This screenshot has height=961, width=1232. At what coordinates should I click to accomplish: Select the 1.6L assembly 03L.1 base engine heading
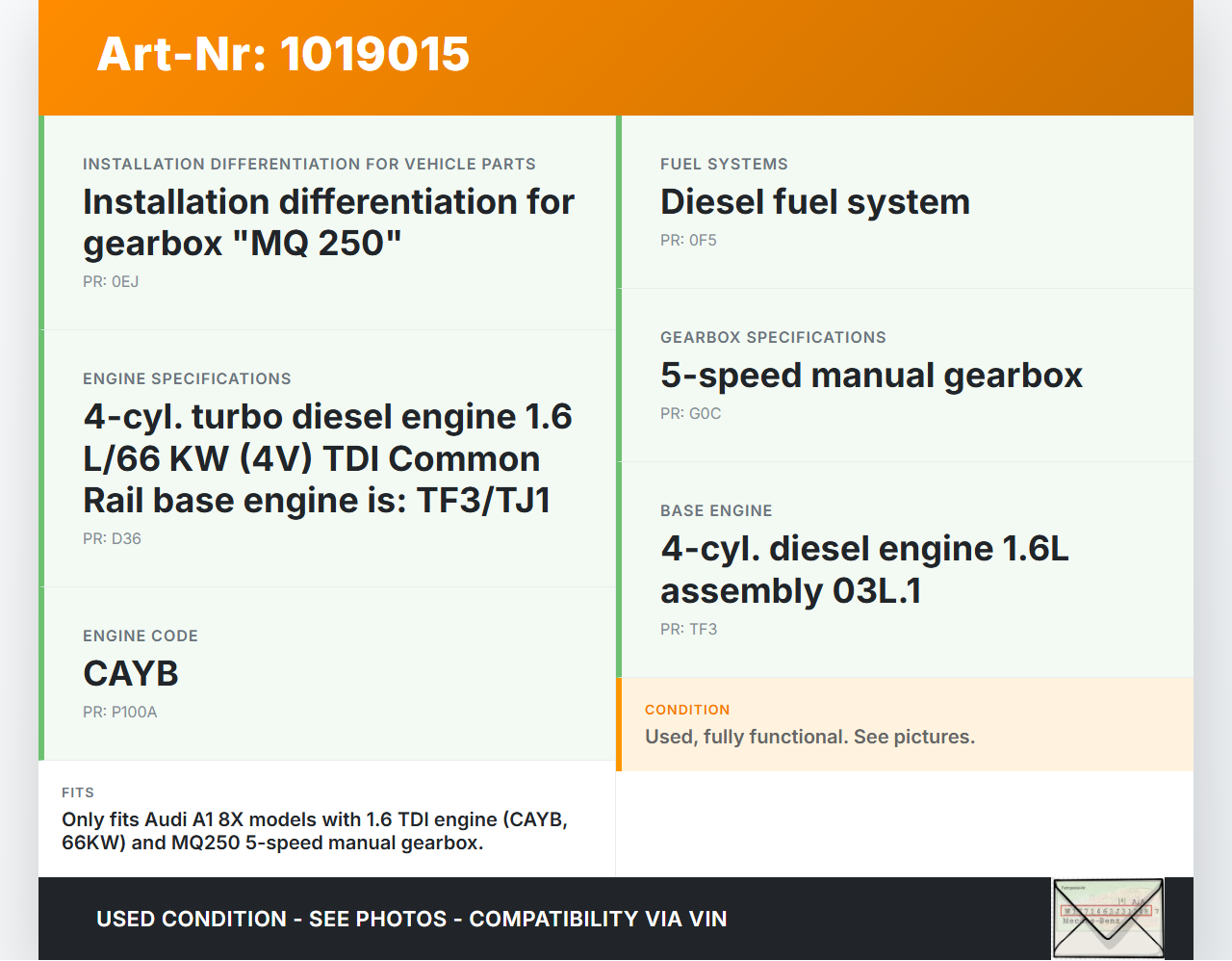tap(863, 569)
